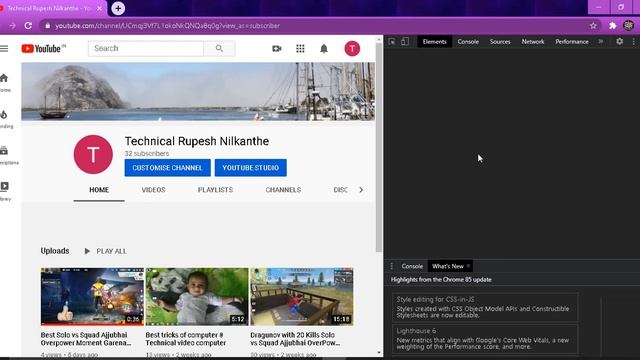Show more DevTools tabs chevron
The width and height of the screenshot is (640, 360).
point(601,41)
